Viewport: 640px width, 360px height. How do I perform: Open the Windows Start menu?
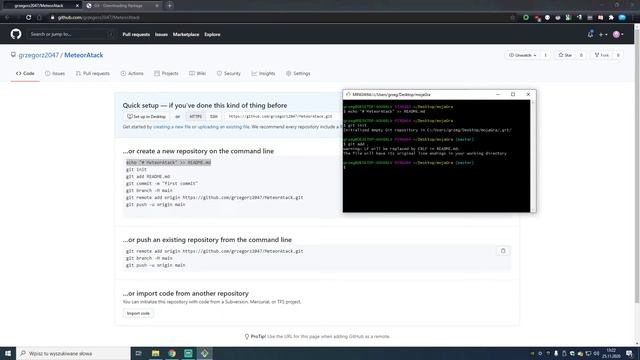[x=8, y=353]
